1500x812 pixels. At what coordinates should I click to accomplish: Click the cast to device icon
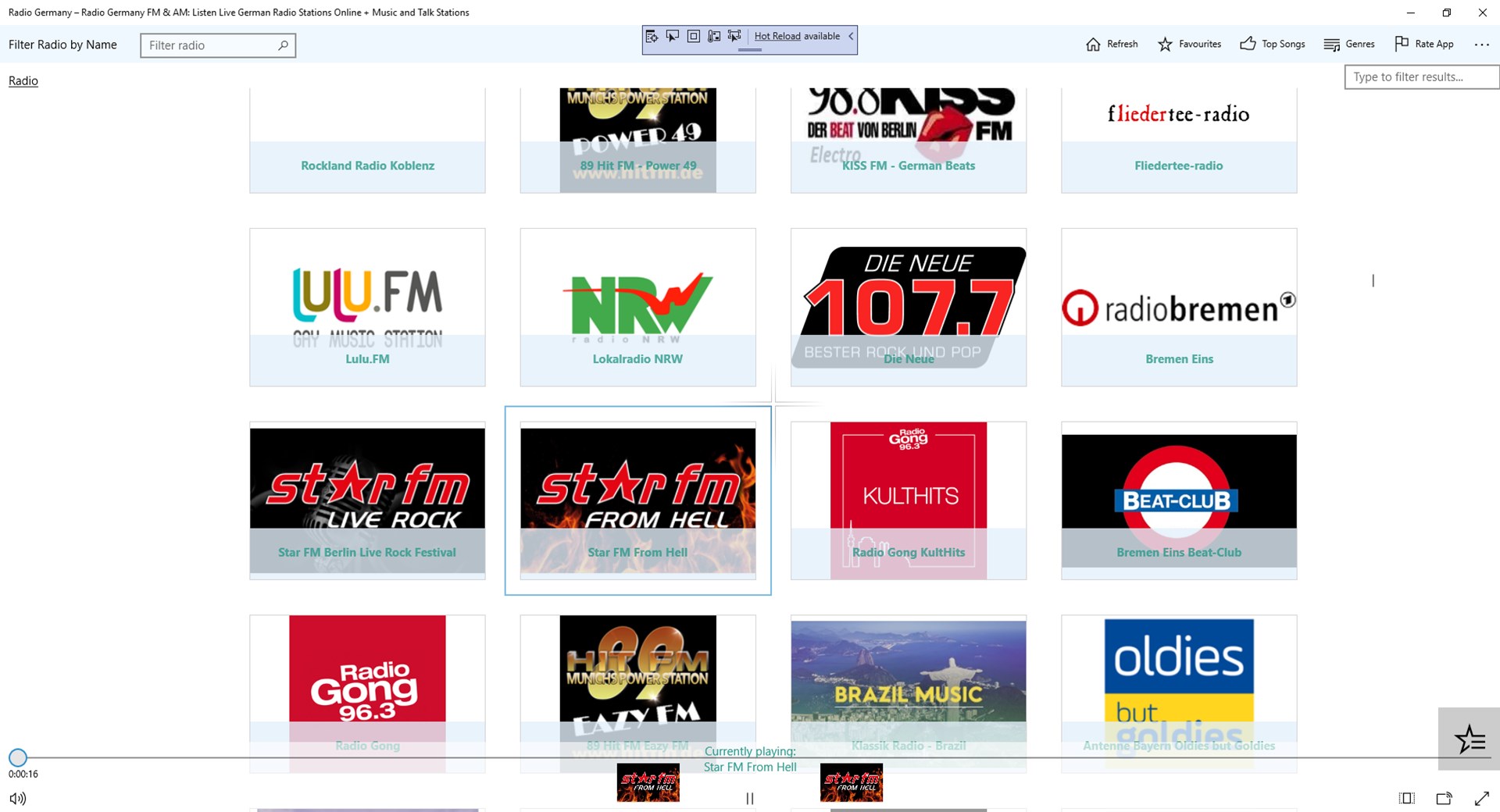pos(1444,798)
